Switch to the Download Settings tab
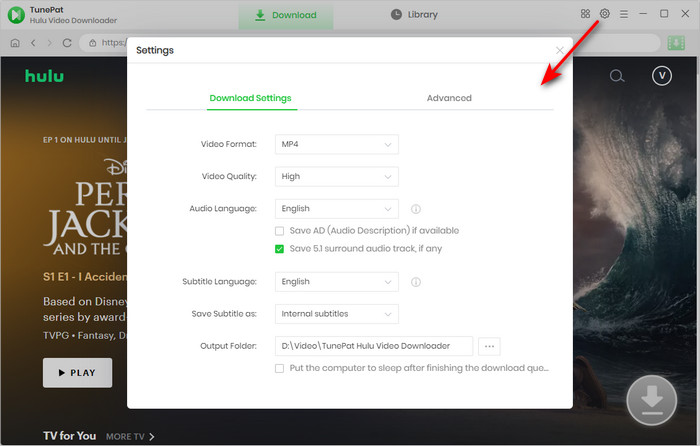The width and height of the screenshot is (700, 446). coord(250,98)
